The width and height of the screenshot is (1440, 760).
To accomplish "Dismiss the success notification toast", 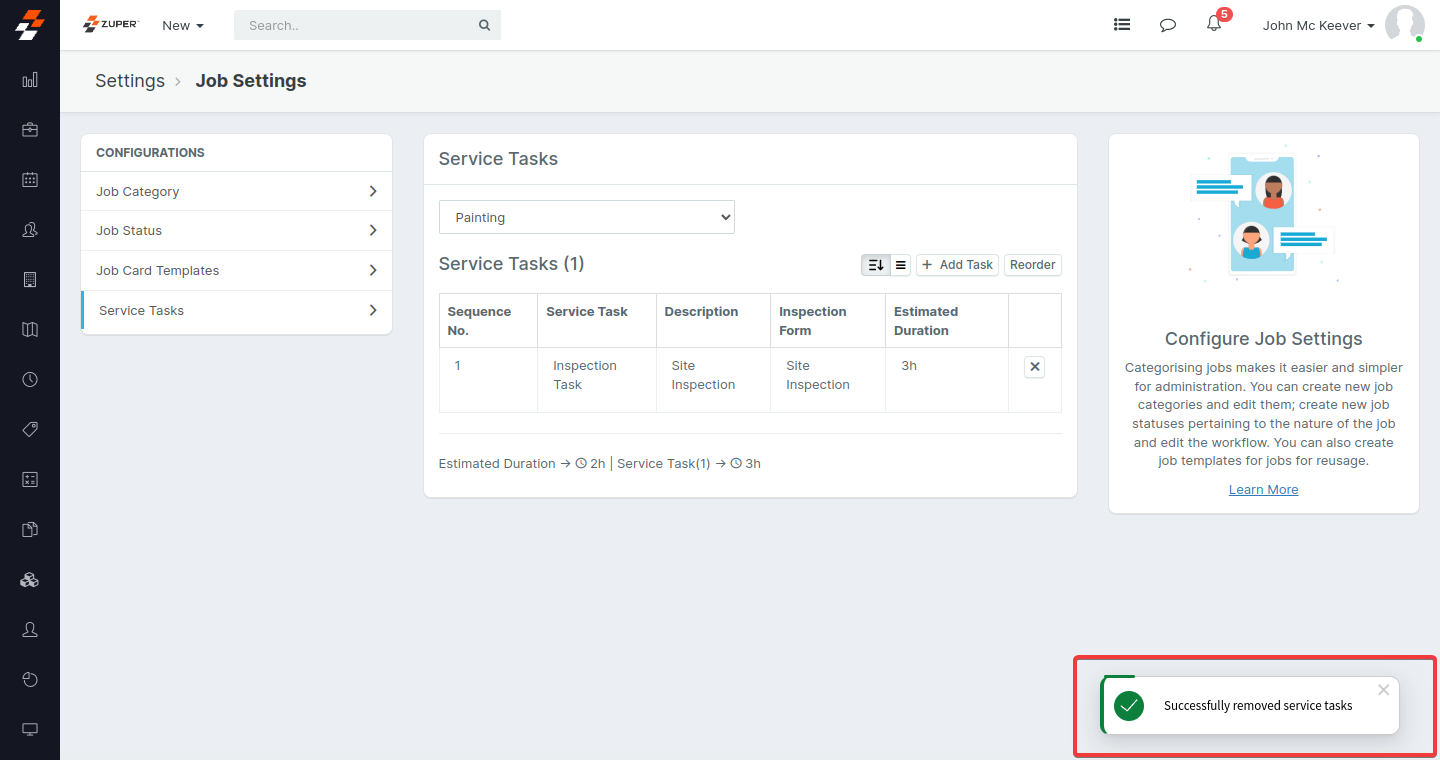I will click(1384, 690).
